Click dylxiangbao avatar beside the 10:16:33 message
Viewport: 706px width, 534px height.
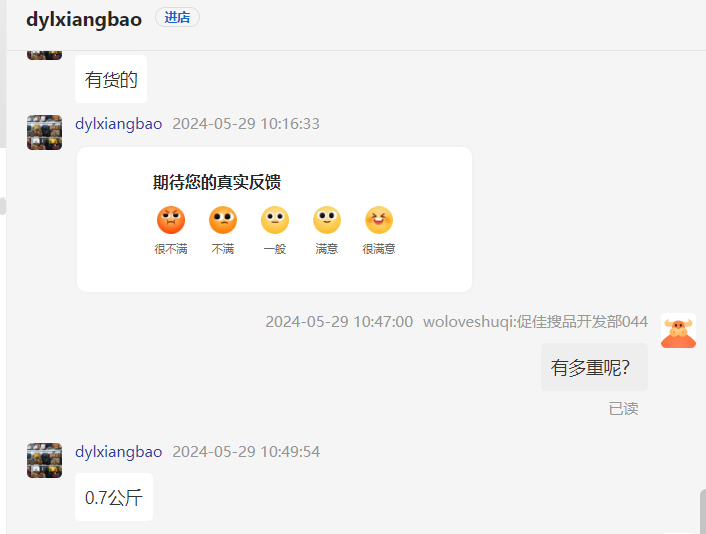(45, 132)
